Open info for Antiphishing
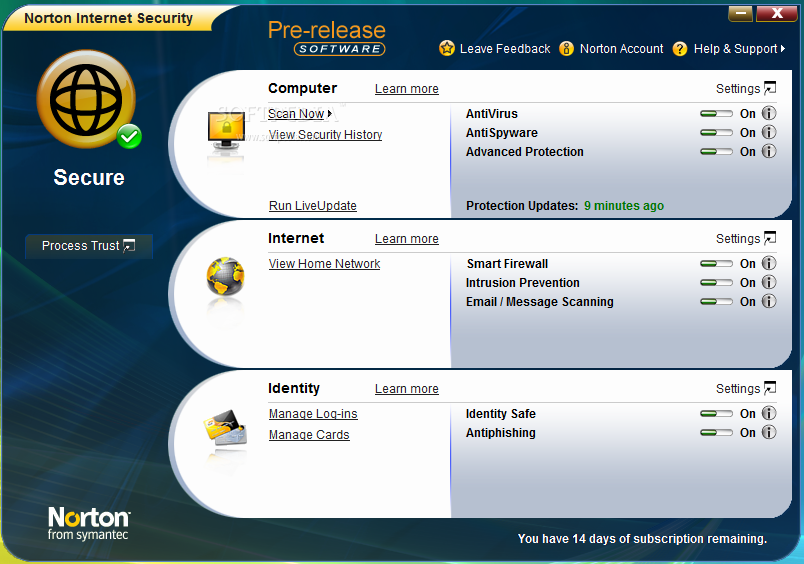Screen dimensions: 804x564 (769, 432)
